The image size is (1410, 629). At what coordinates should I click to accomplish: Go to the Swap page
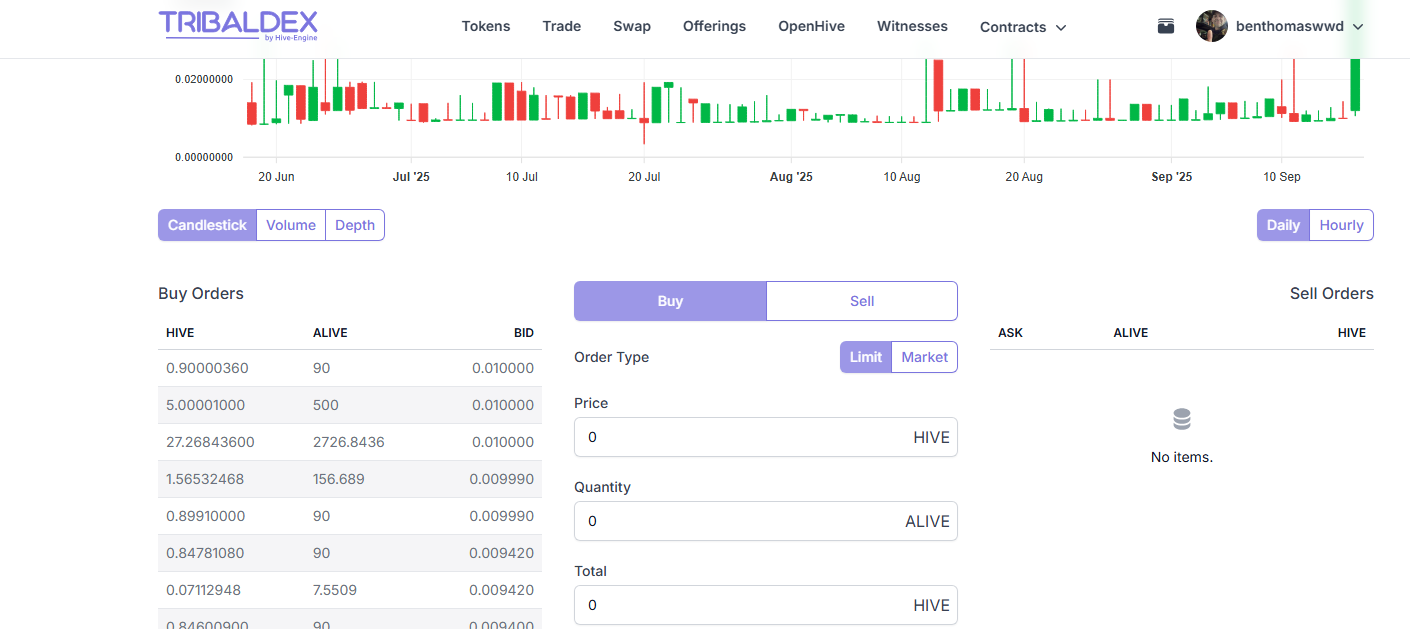(631, 26)
